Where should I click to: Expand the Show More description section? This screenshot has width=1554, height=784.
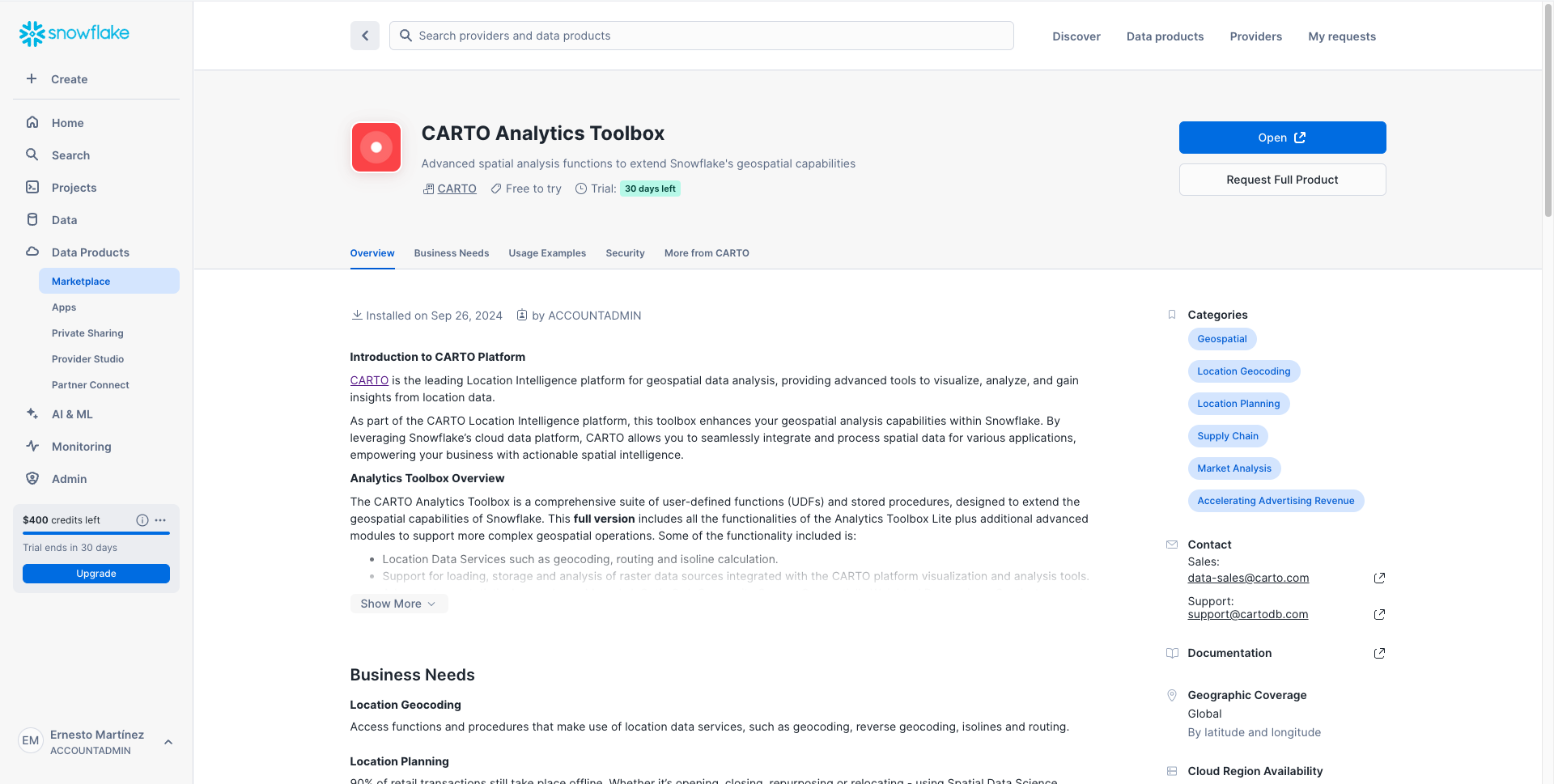(398, 604)
